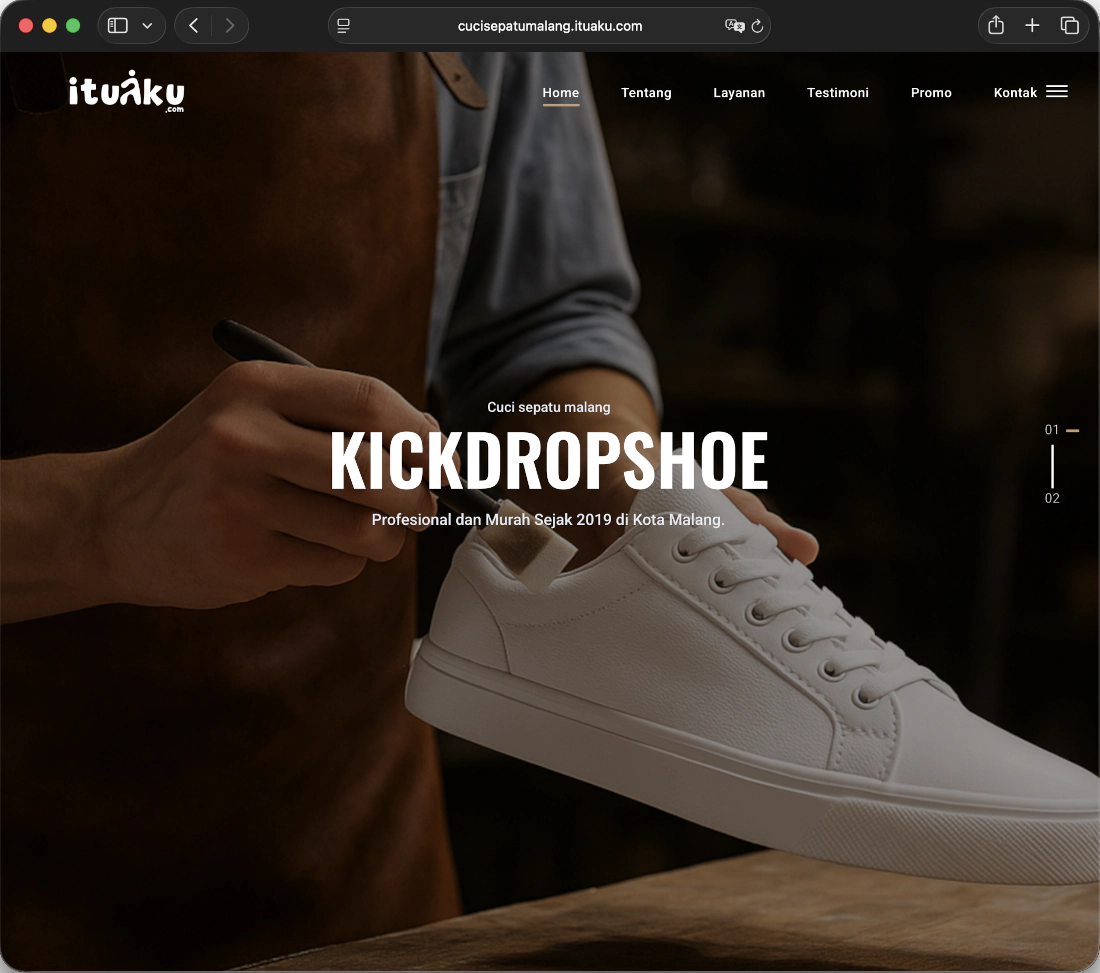Minimize the Safari window

click(x=49, y=26)
